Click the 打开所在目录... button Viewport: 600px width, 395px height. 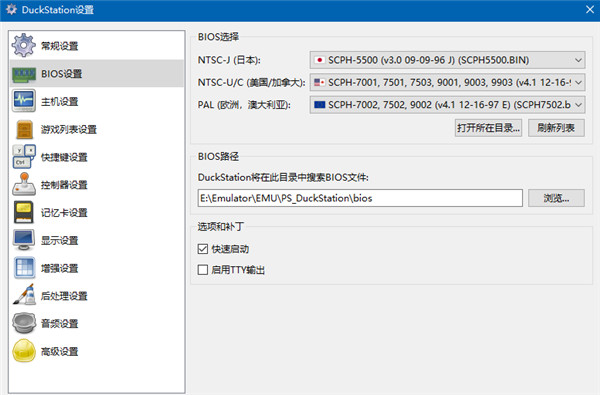489,128
